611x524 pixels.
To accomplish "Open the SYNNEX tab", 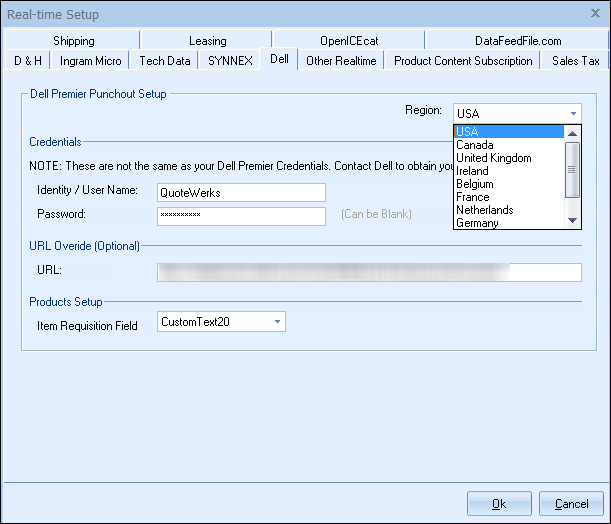I will (x=230, y=61).
